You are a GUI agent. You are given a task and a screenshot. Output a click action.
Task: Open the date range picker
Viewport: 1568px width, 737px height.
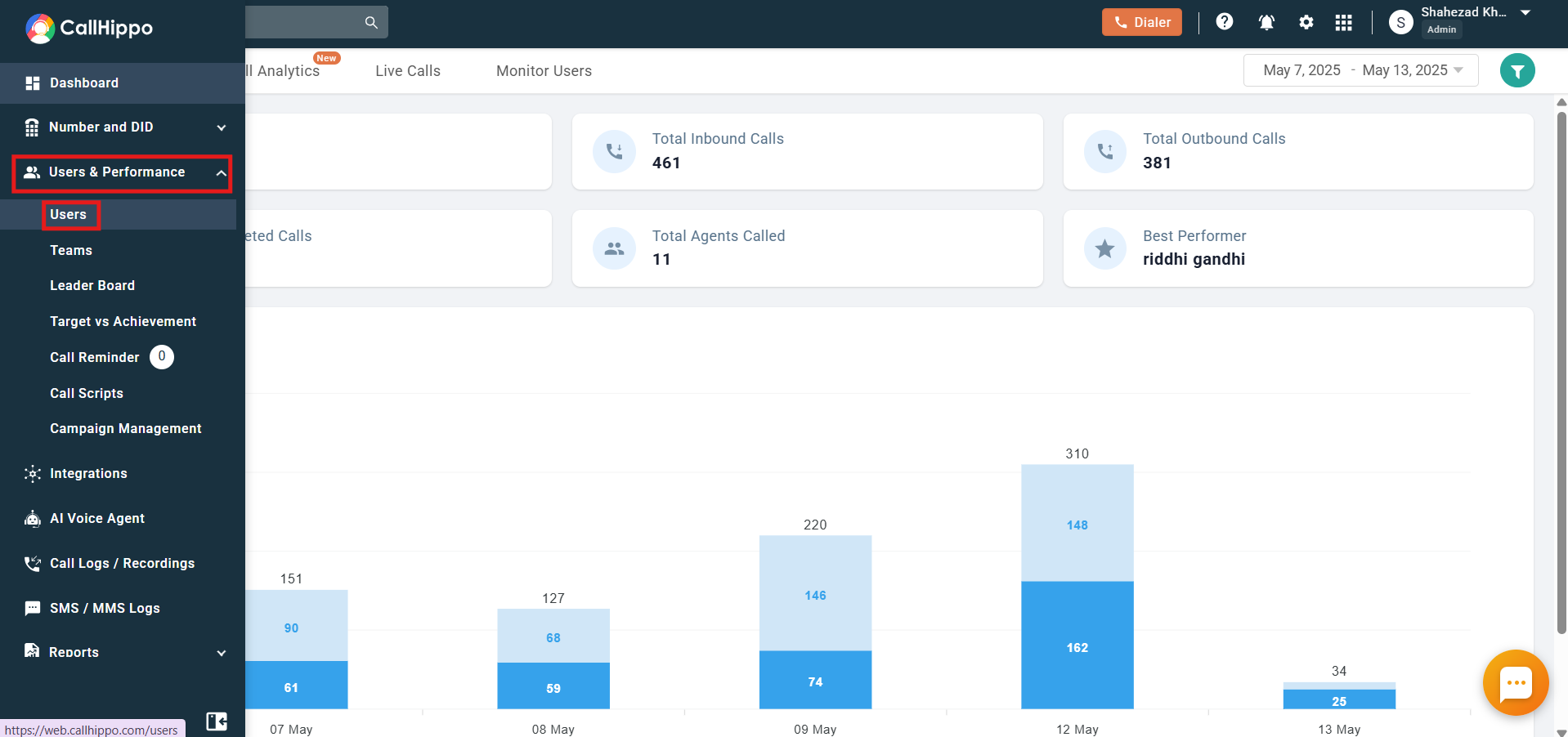pyautogui.click(x=1360, y=70)
